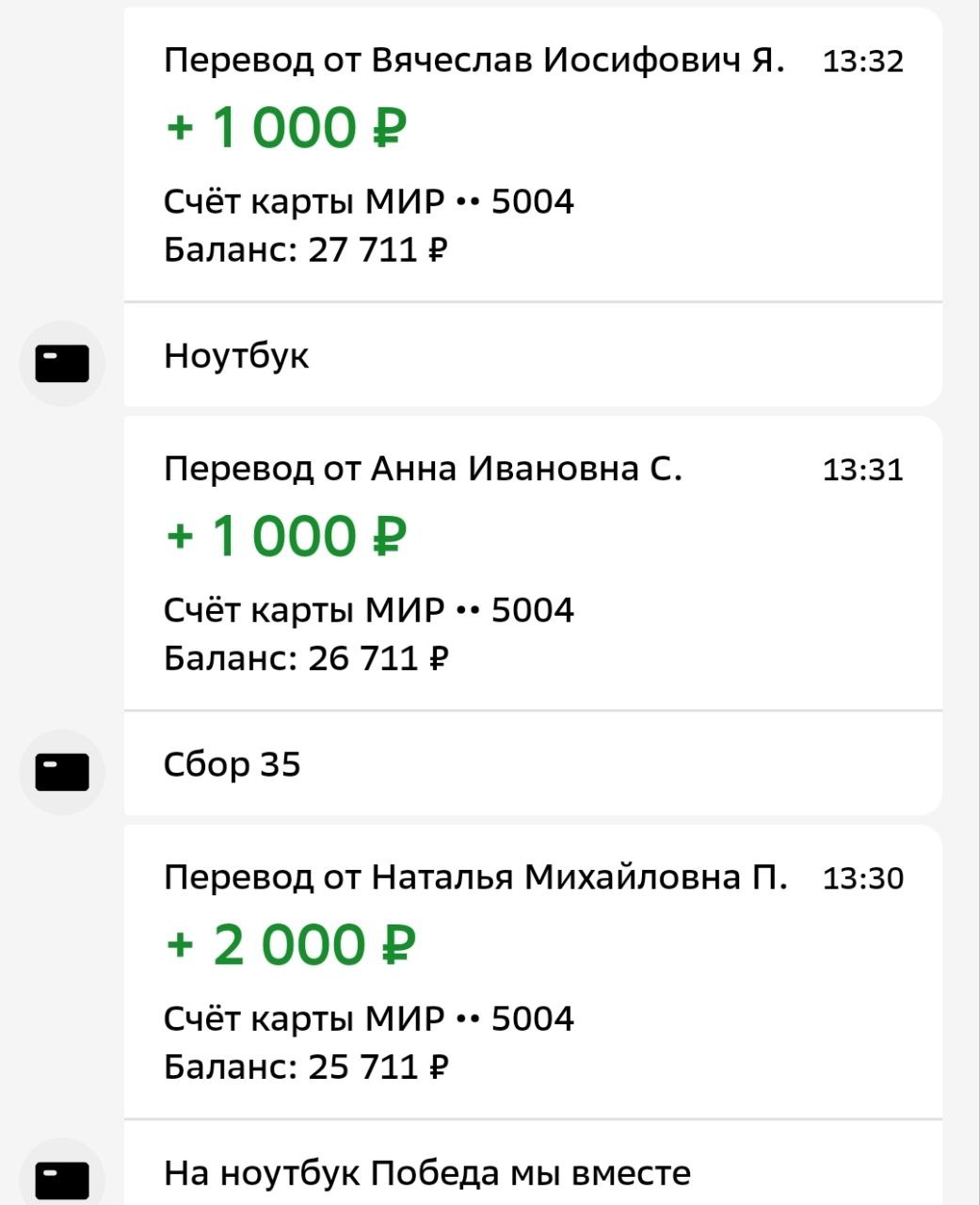Click the "Ноутбук" message text
The height and width of the screenshot is (1205, 980).
tap(236, 356)
